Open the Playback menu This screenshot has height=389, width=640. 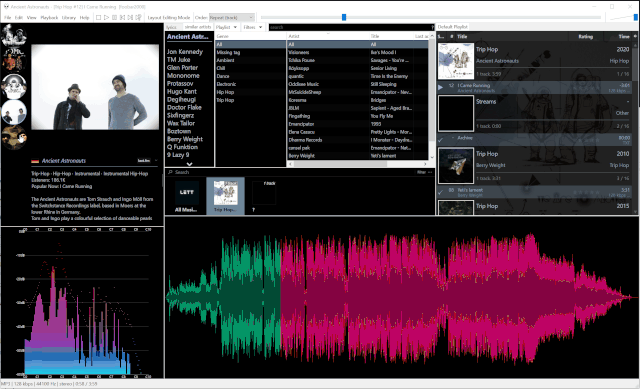[x=49, y=18]
